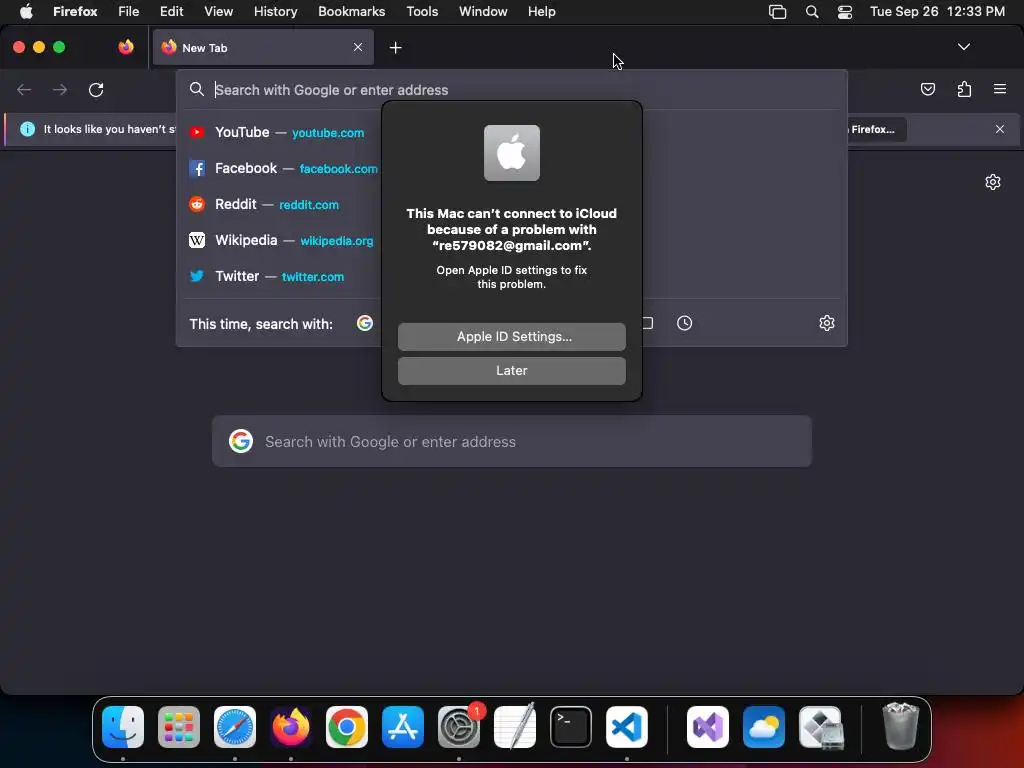The image size is (1024, 768).
Task: Click the Stage Manager icon in the menu bar
Action: click(777, 12)
